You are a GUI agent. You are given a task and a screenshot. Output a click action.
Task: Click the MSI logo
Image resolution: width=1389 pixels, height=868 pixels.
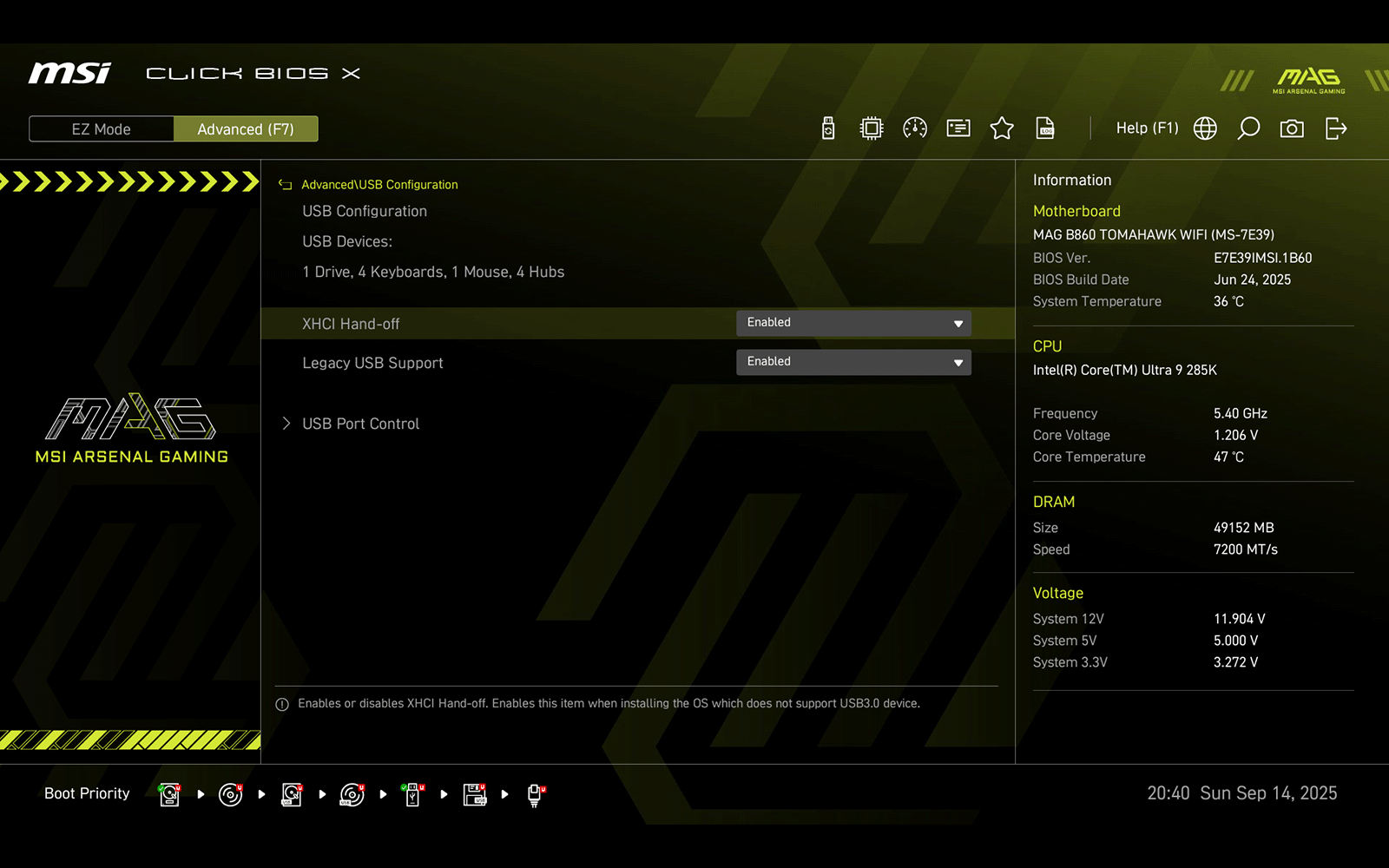[x=69, y=73]
